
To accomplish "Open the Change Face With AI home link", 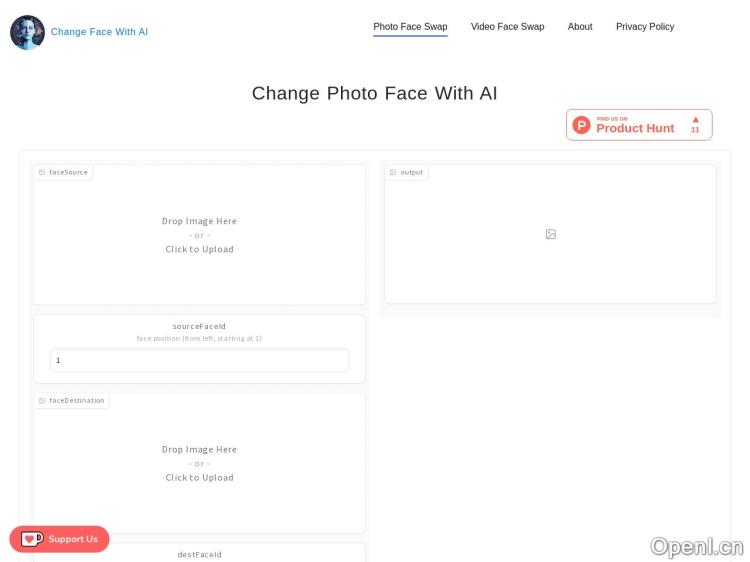I will (99, 32).
